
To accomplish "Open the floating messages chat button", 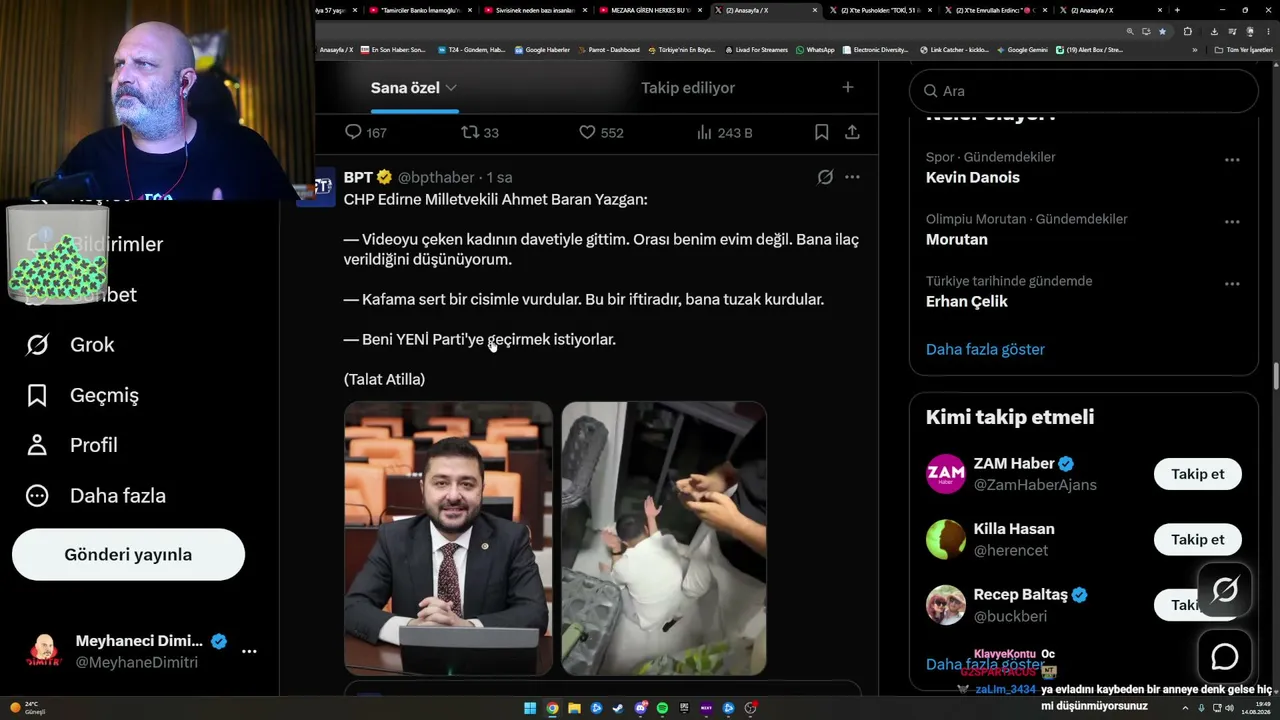I will 1225,657.
